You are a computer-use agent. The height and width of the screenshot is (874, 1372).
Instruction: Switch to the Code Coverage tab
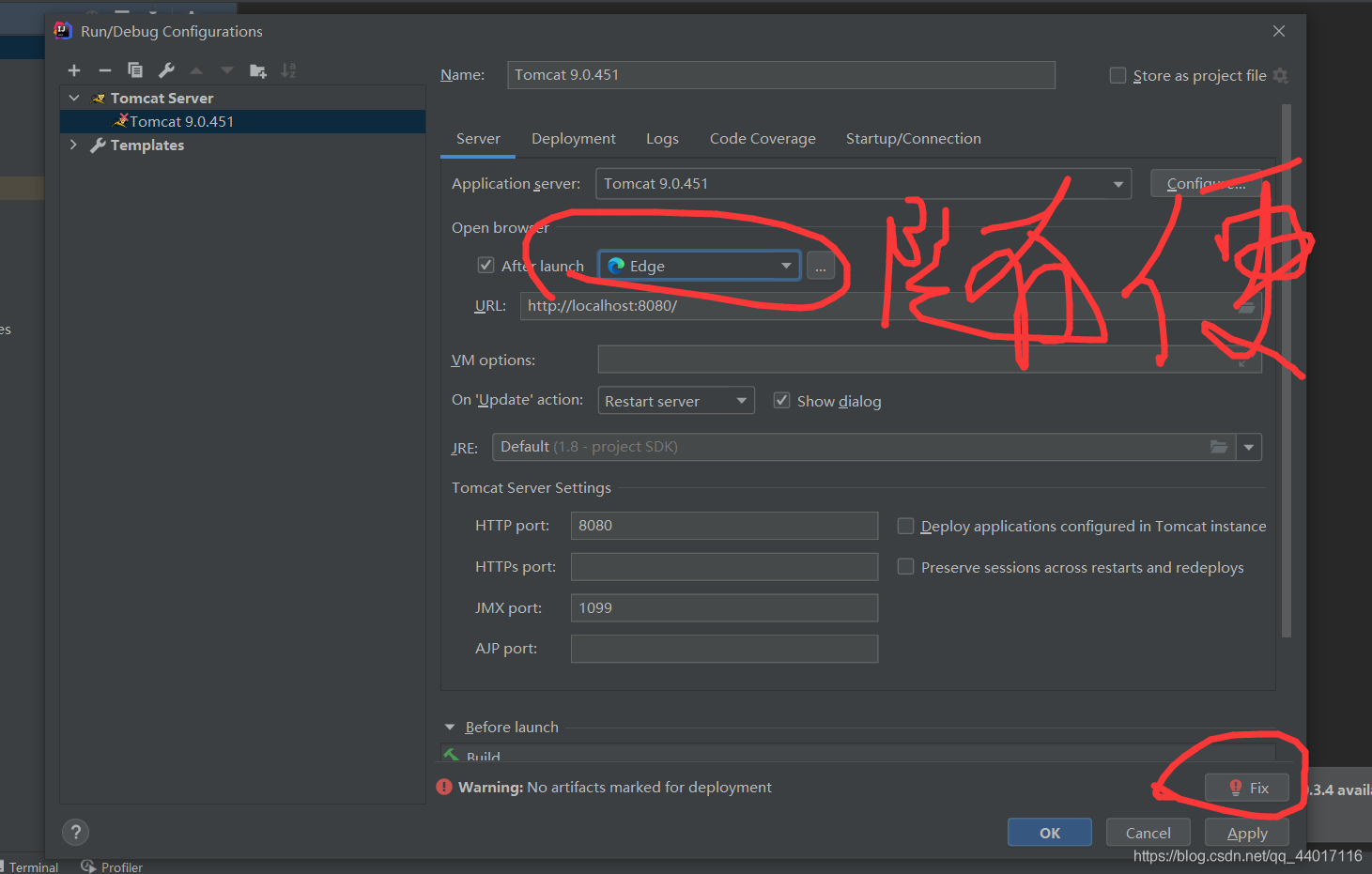coord(763,139)
